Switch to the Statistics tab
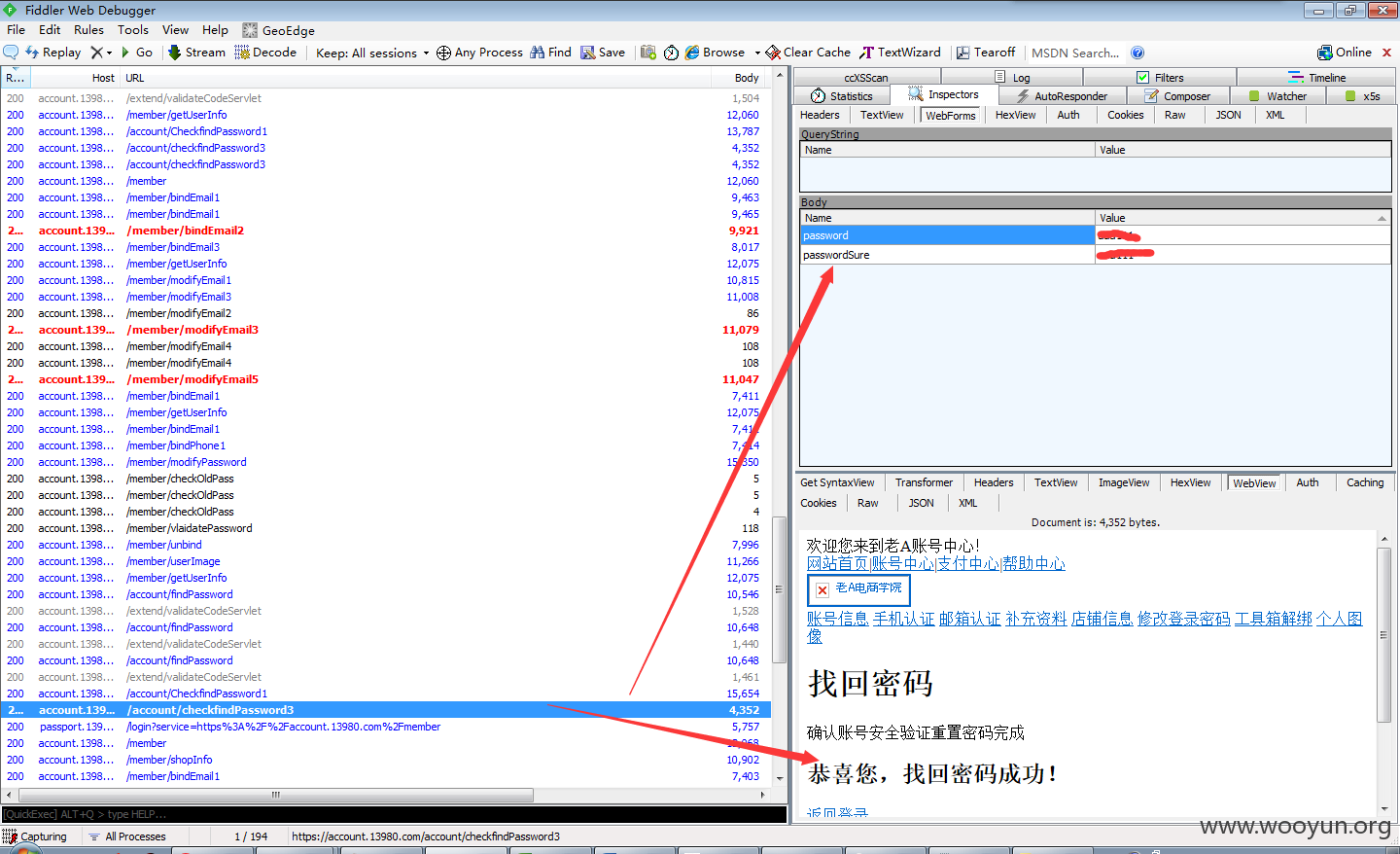Image resolution: width=1400 pixels, height=854 pixels. pyautogui.click(x=841, y=95)
